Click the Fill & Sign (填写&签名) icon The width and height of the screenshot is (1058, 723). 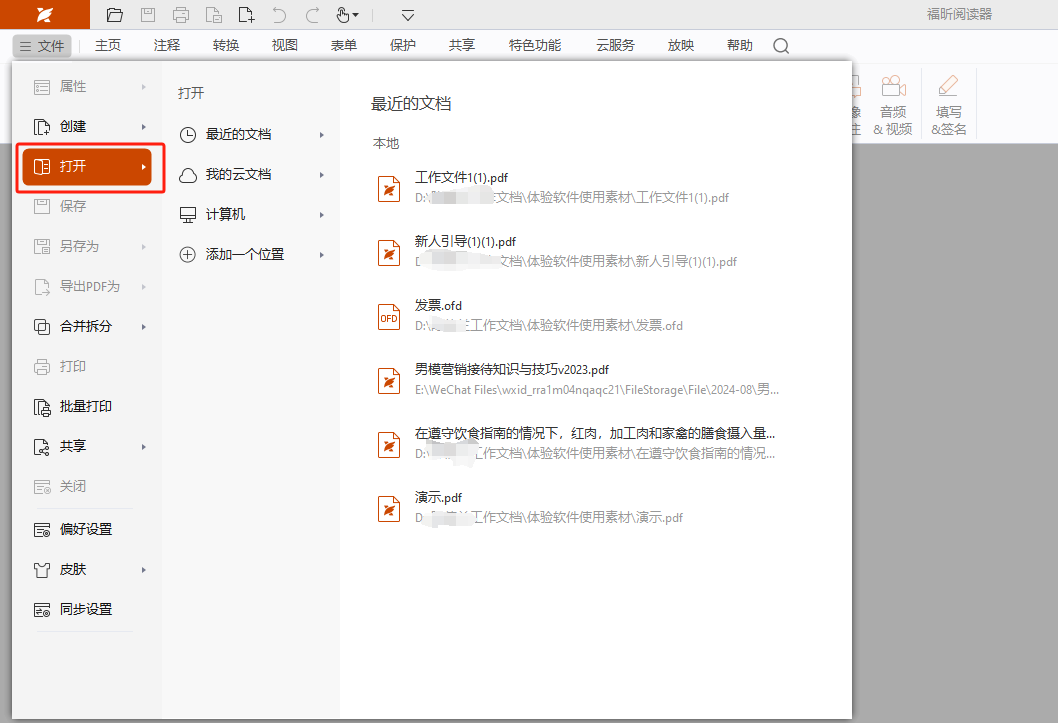pos(948,87)
